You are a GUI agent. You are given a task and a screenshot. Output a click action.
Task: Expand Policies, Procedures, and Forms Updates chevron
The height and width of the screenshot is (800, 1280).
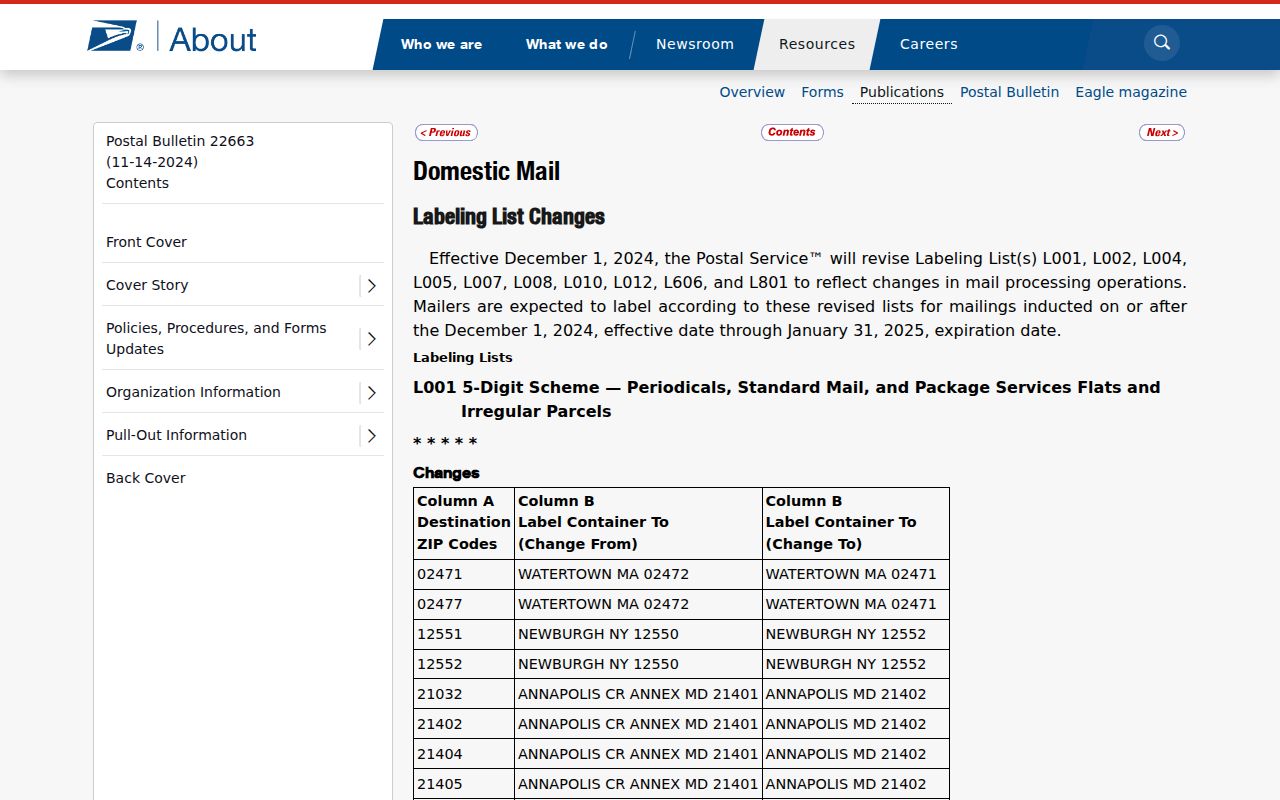click(371, 339)
